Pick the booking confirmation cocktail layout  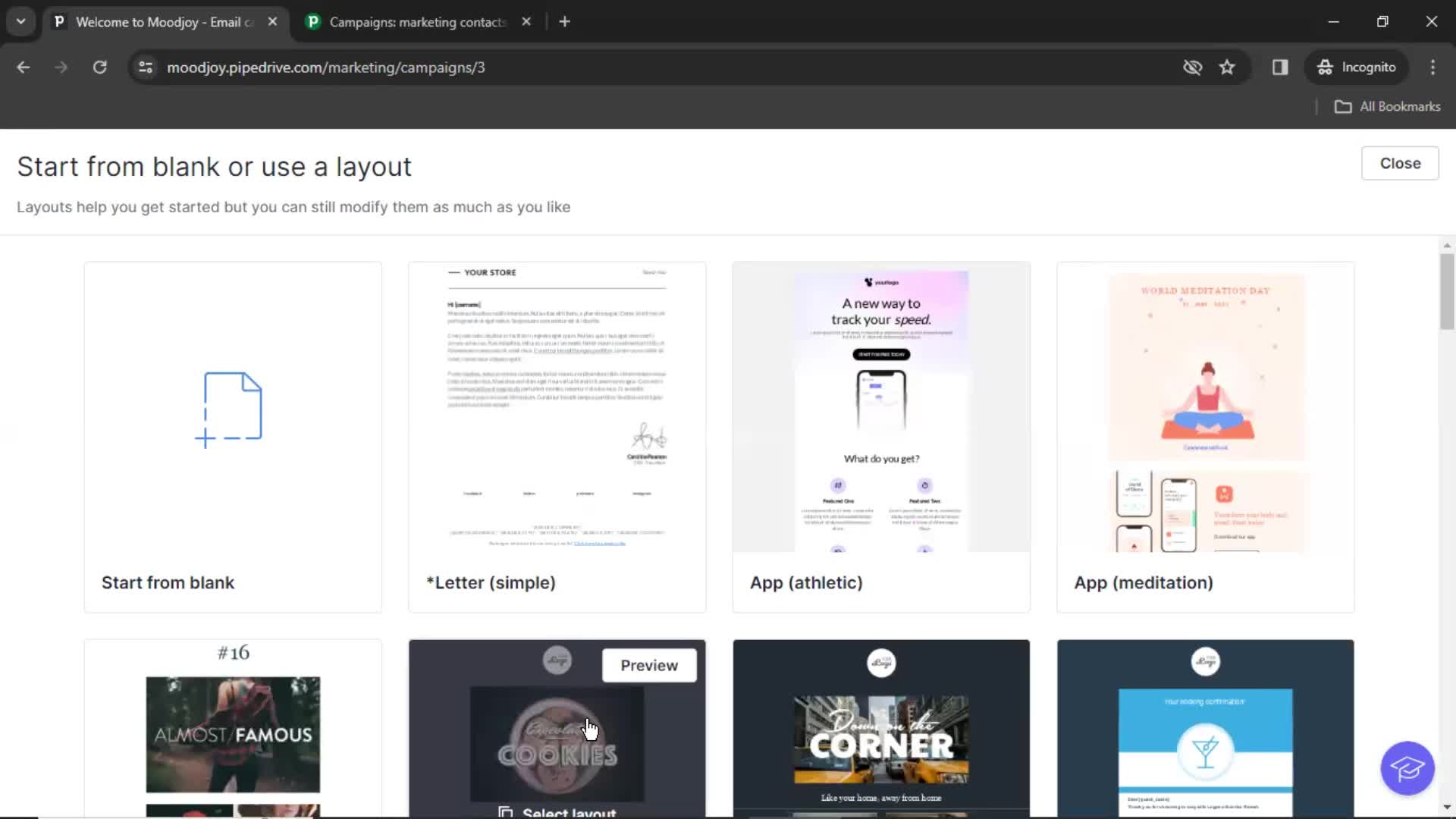coord(1206,729)
